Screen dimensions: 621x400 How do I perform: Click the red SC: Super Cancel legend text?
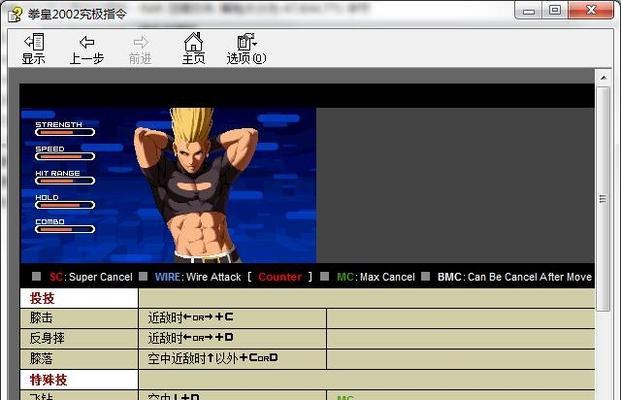(91, 277)
